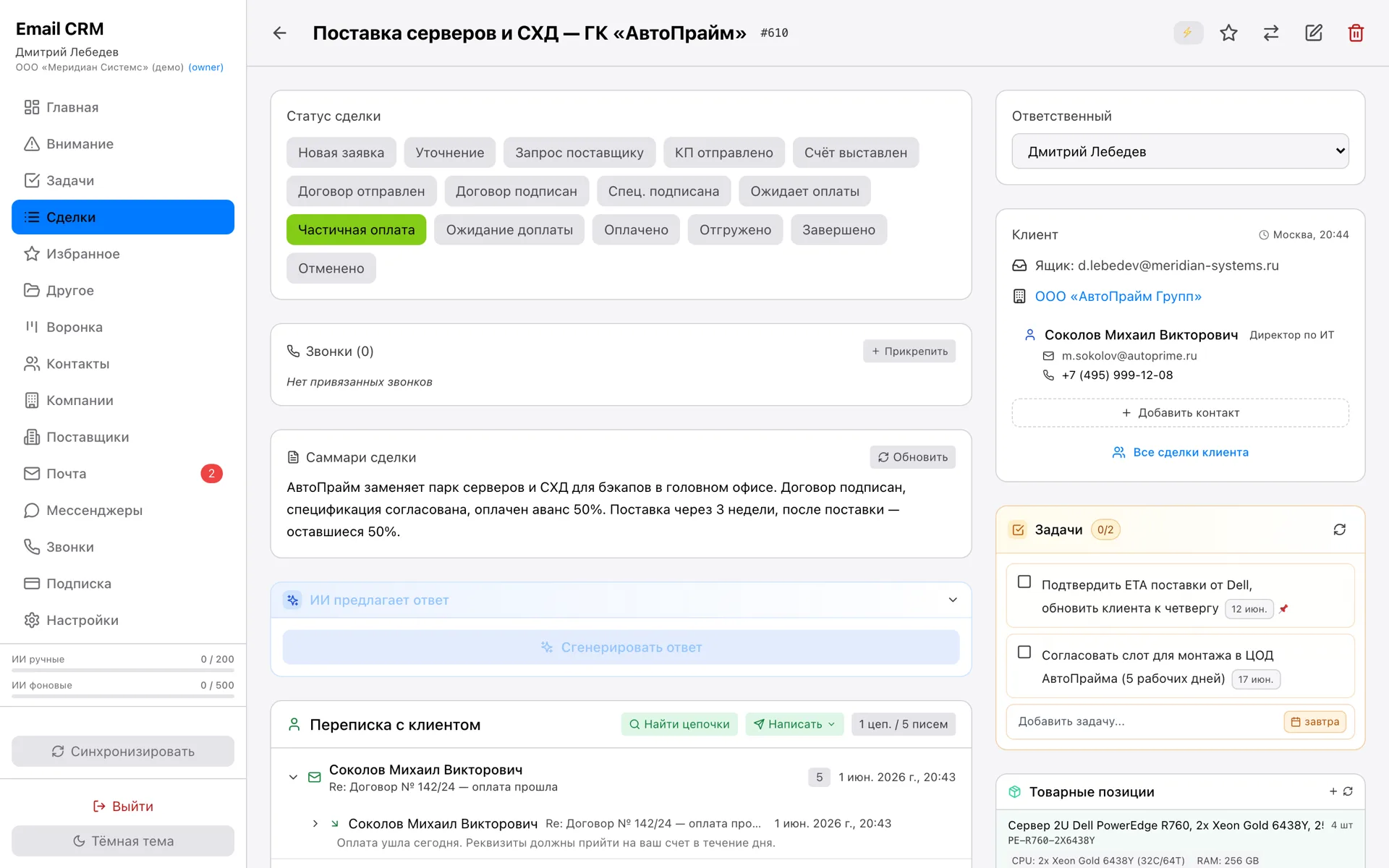This screenshot has width=1389, height=868.
Task: Open Настройки in the sidebar
Action: [x=123, y=620]
